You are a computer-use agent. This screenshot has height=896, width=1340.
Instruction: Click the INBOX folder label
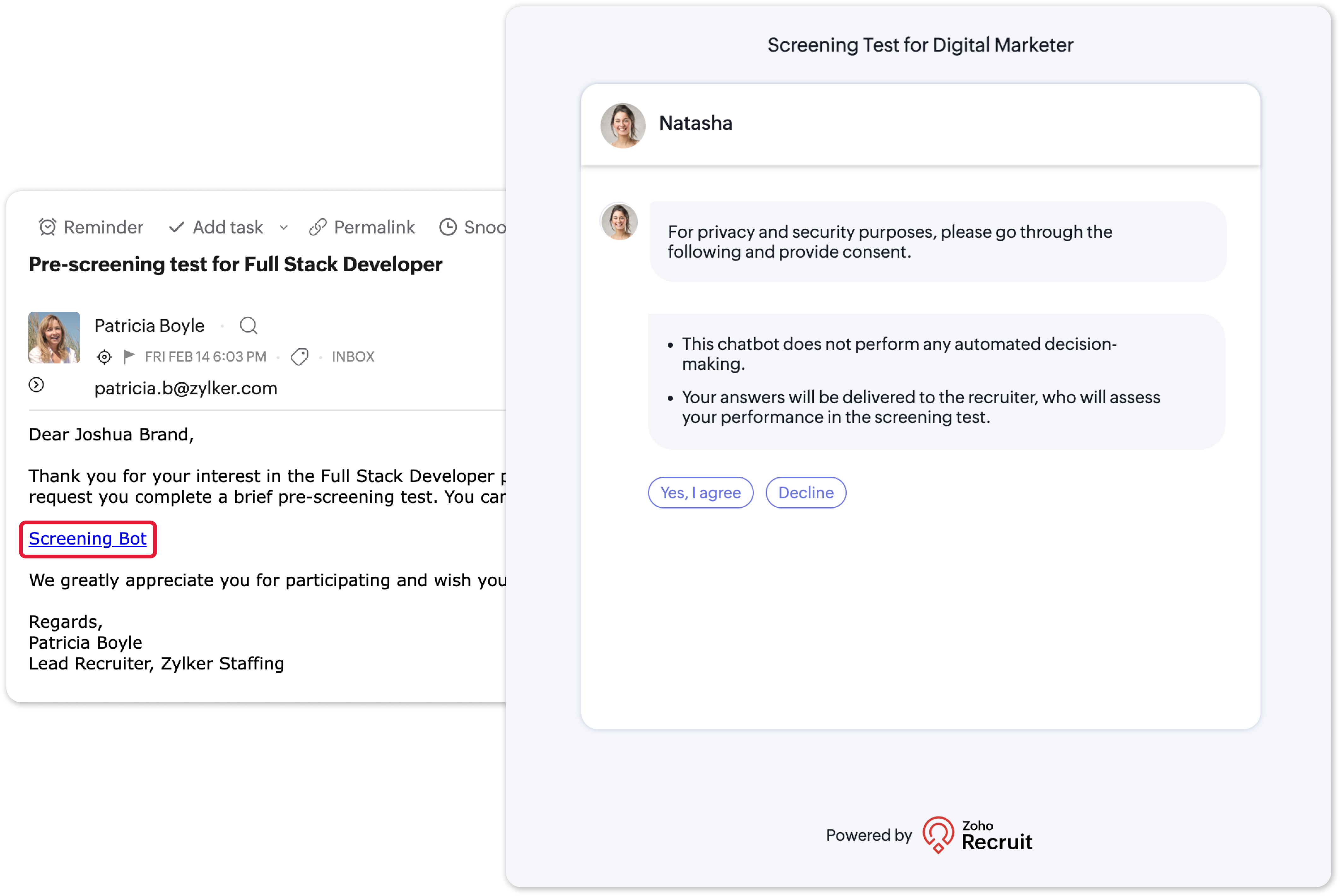353,357
